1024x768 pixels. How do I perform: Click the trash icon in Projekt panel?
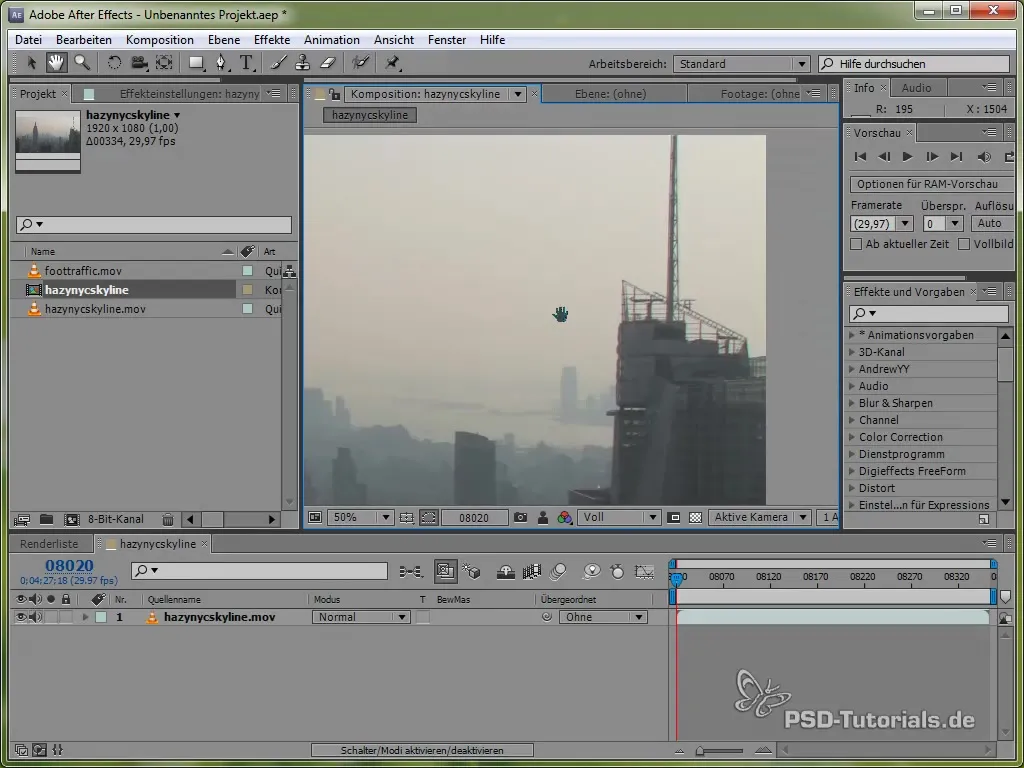tap(168, 520)
